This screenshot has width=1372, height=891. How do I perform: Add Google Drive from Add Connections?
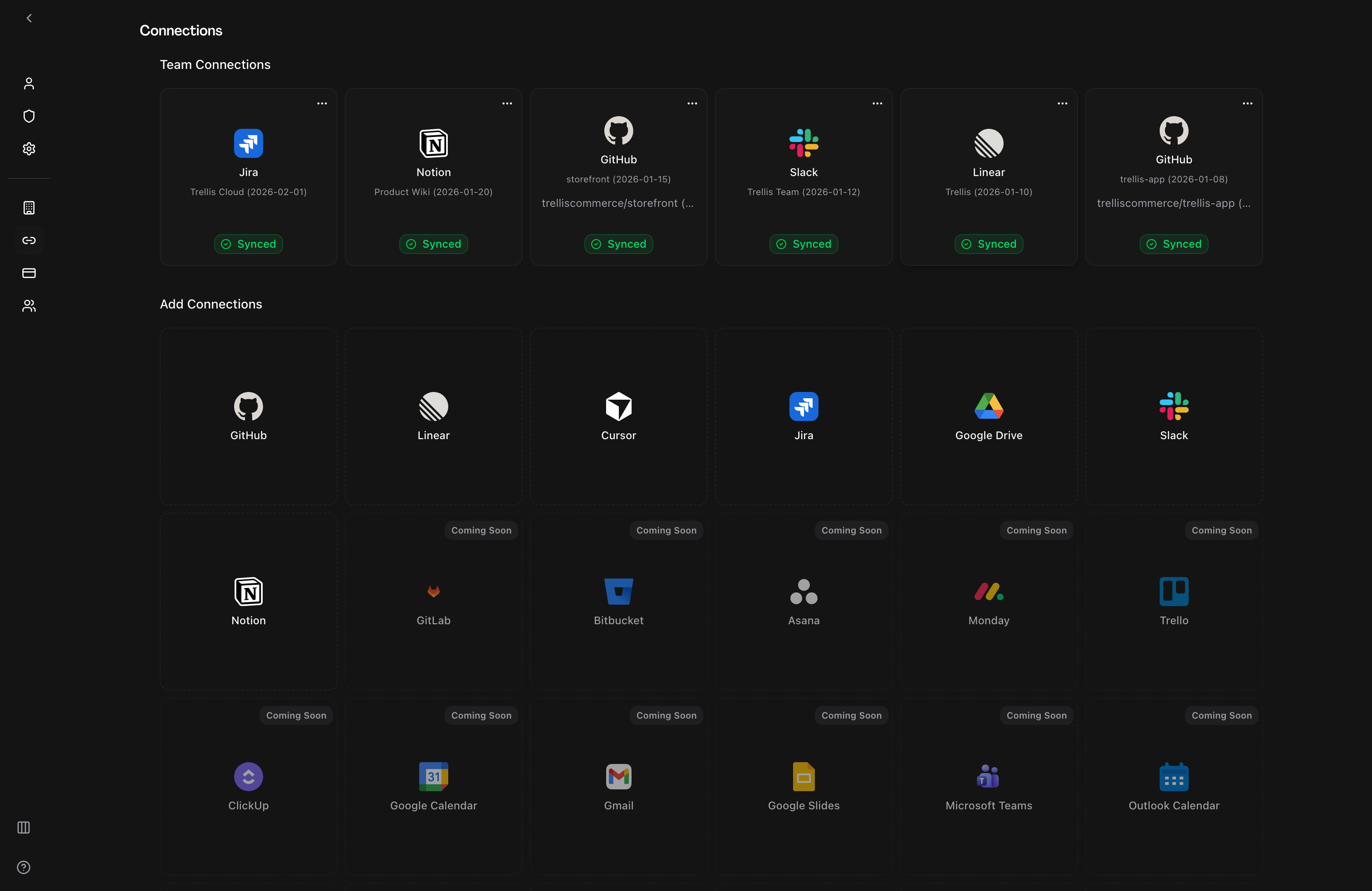pos(988,416)
